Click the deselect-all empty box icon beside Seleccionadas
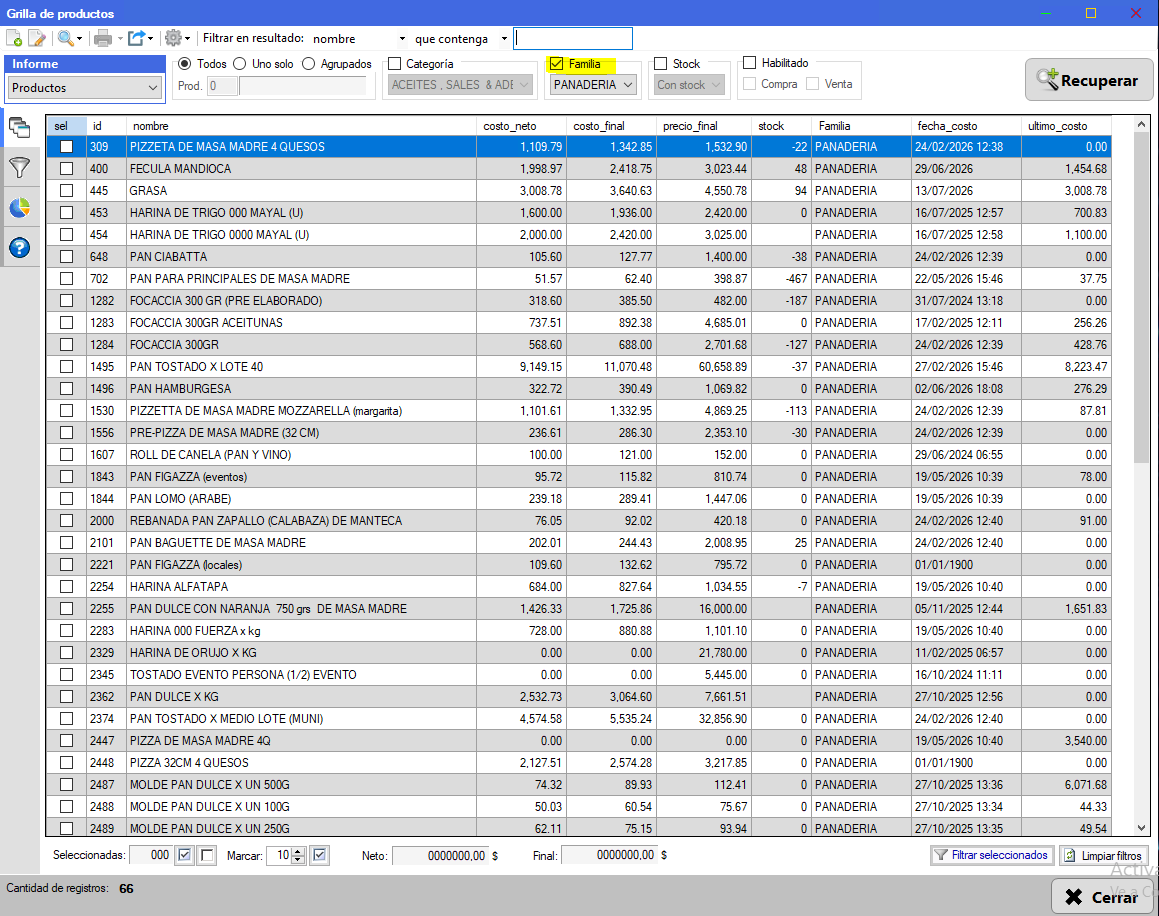 click(207, 855)
